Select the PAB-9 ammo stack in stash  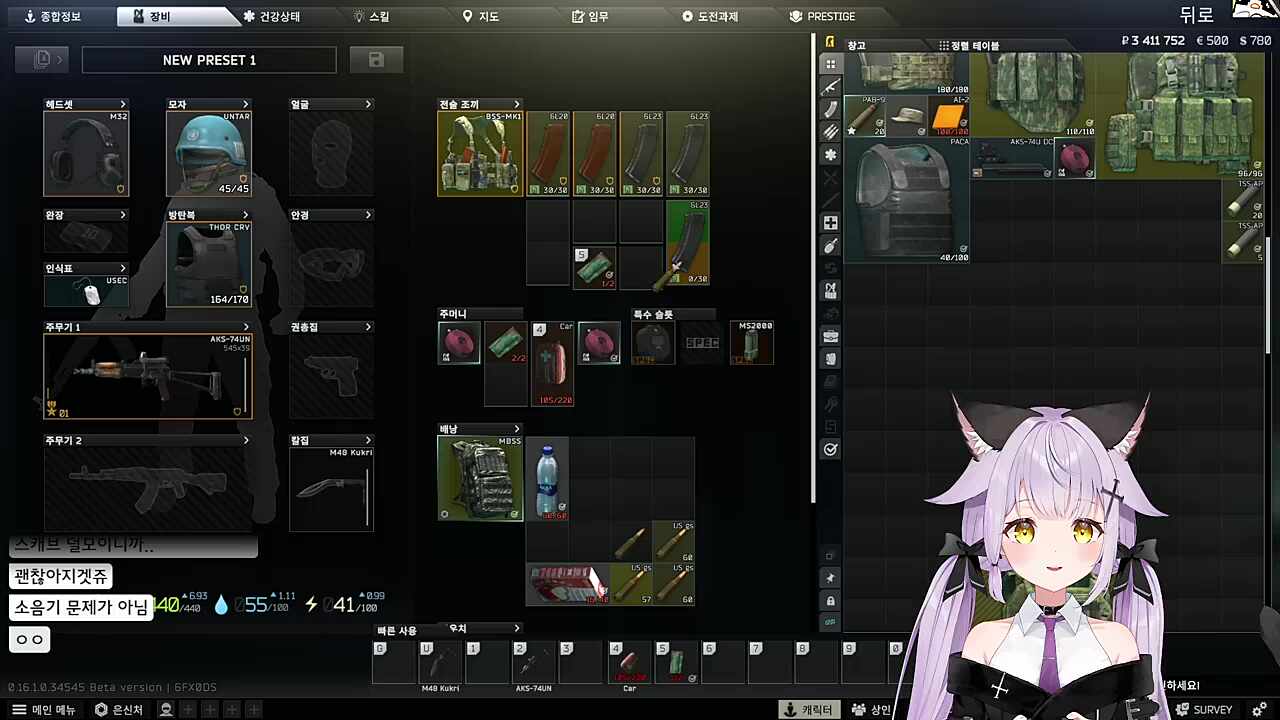pos(866,117)
